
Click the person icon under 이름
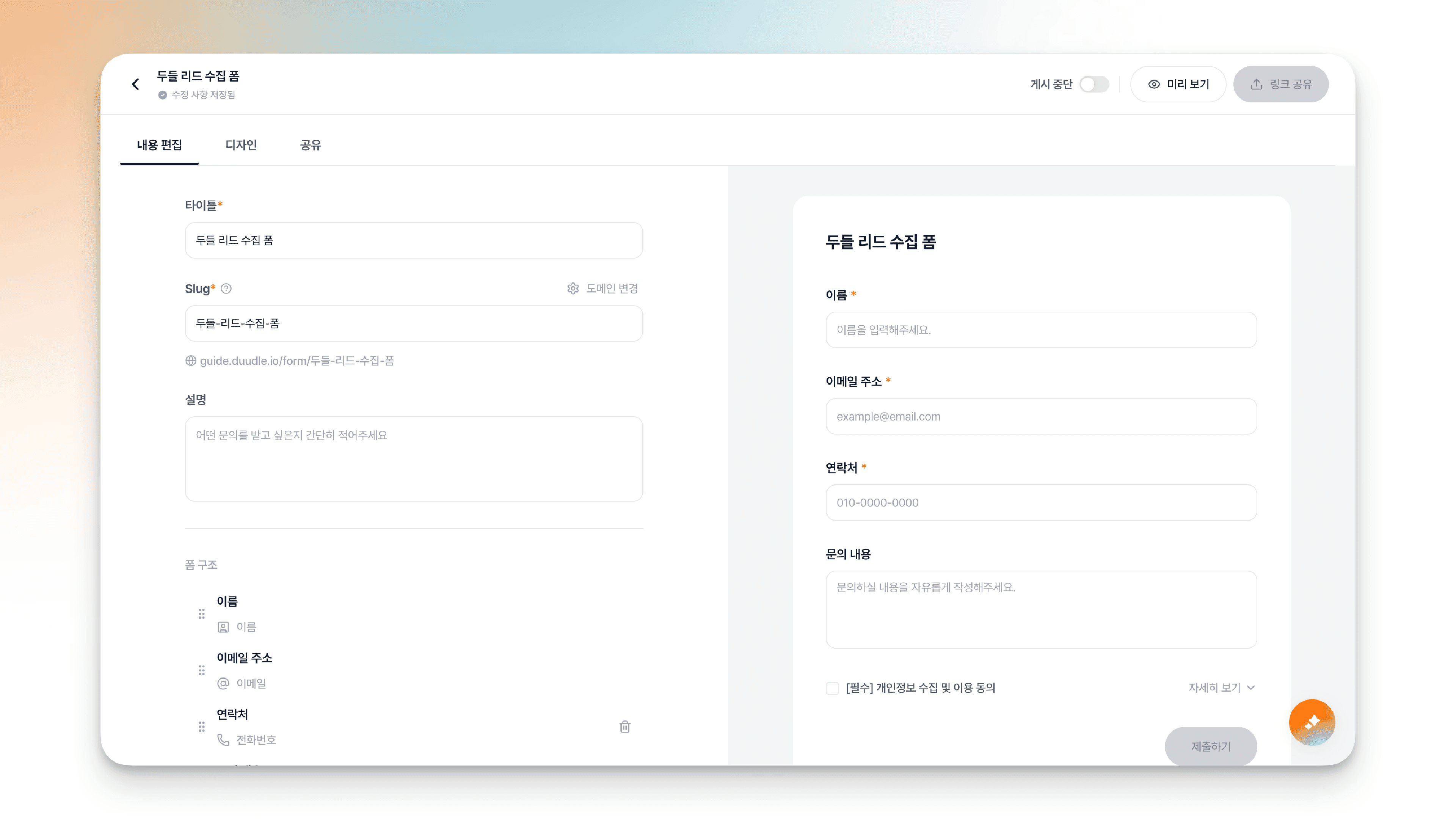pos(223,627)
